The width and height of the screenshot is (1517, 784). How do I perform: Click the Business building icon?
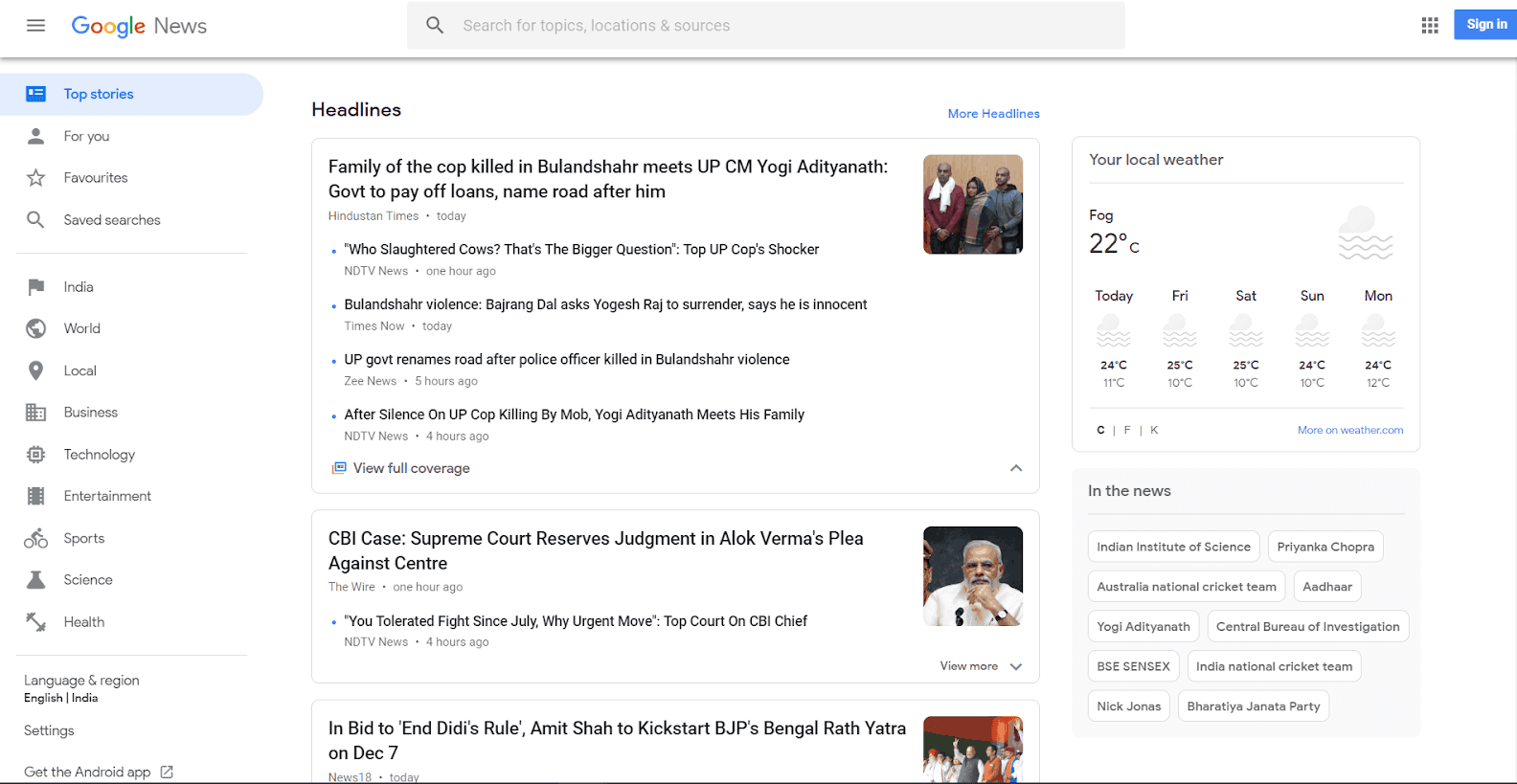click(x=36, y=413)
